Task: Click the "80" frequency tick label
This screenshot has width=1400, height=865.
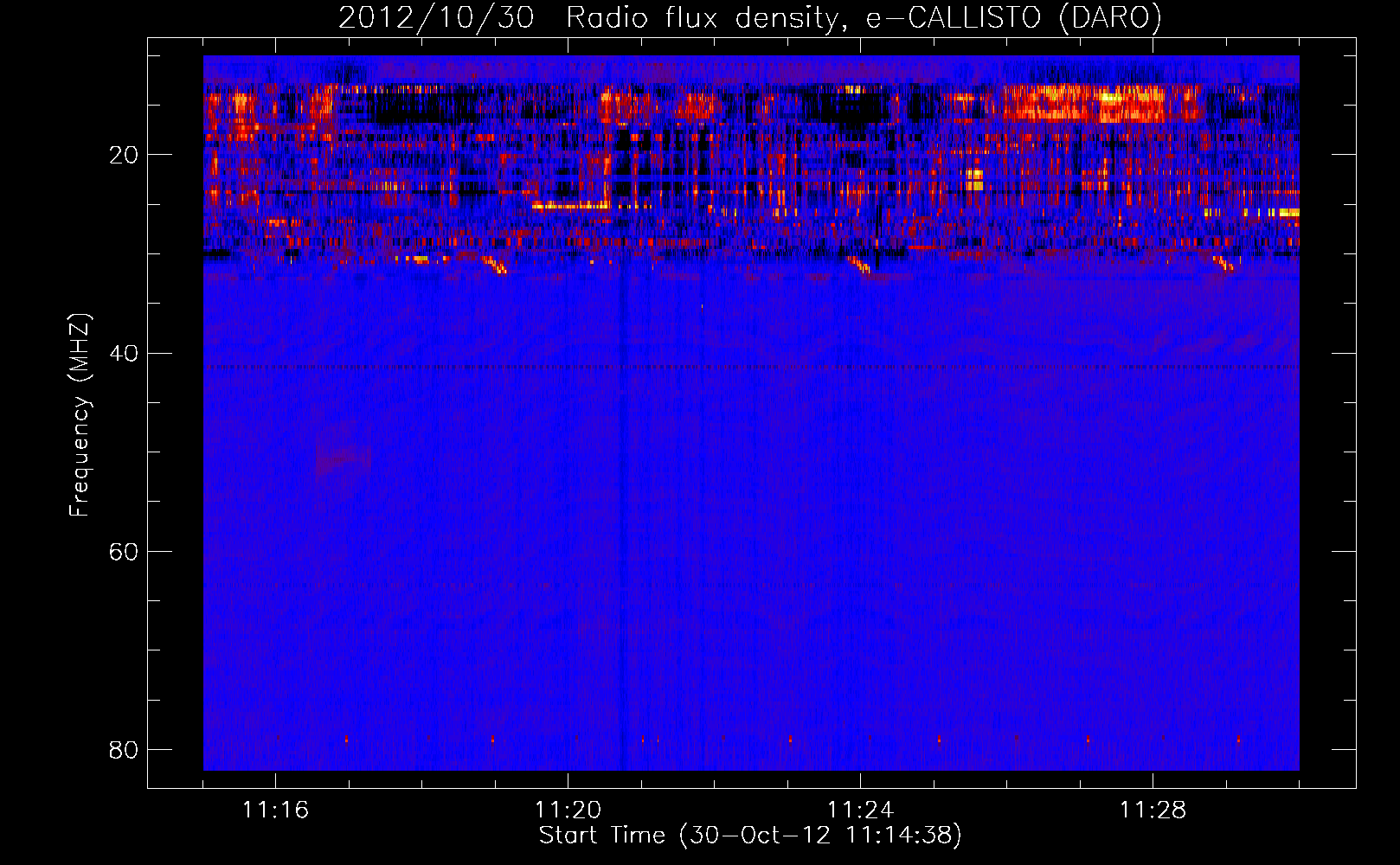Action: pos(124,750)
